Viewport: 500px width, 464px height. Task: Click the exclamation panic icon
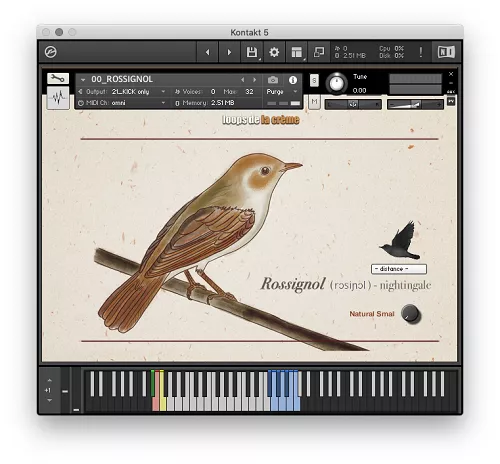tap(421, 52)
